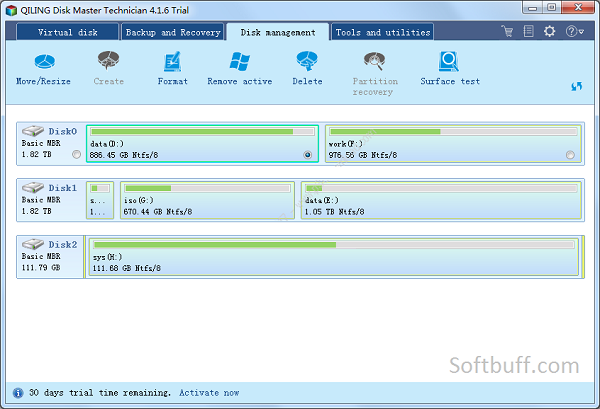Select the iso (G:) partition block
The width and height of the screenshot is (600, 409).
click(207, 200)
